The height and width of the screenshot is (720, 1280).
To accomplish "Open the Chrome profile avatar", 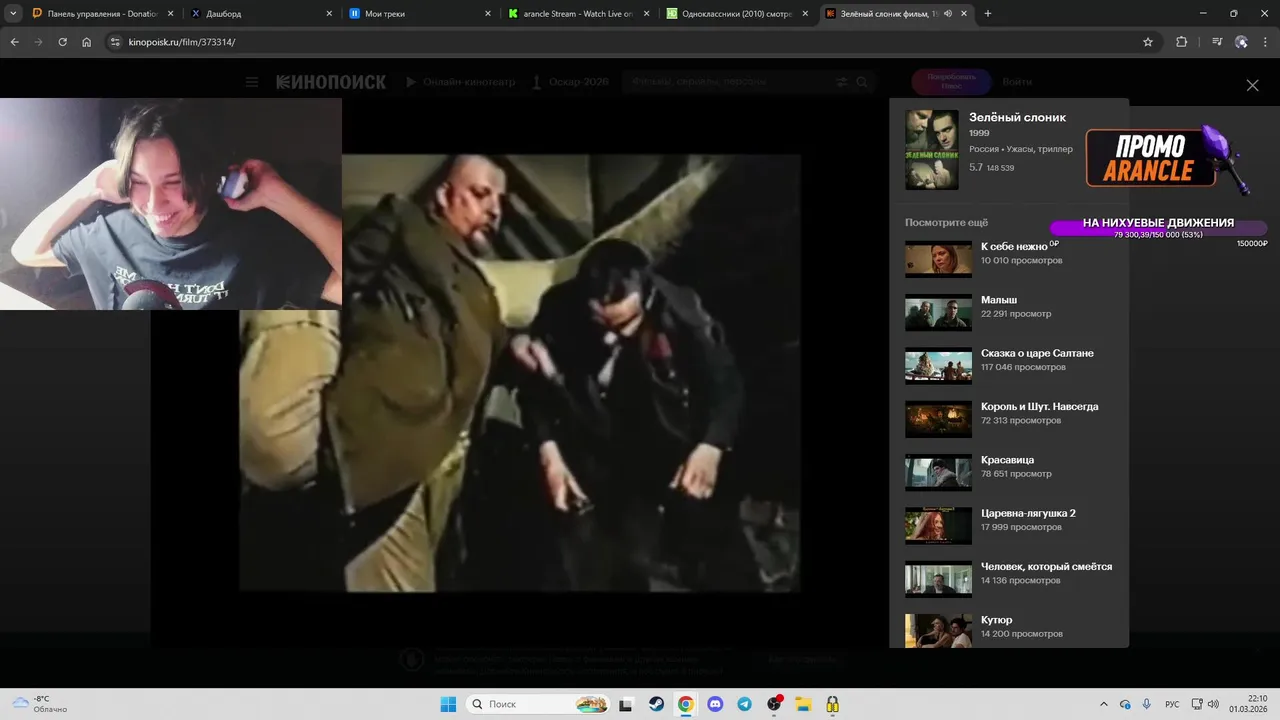I will pos(1242,42).
